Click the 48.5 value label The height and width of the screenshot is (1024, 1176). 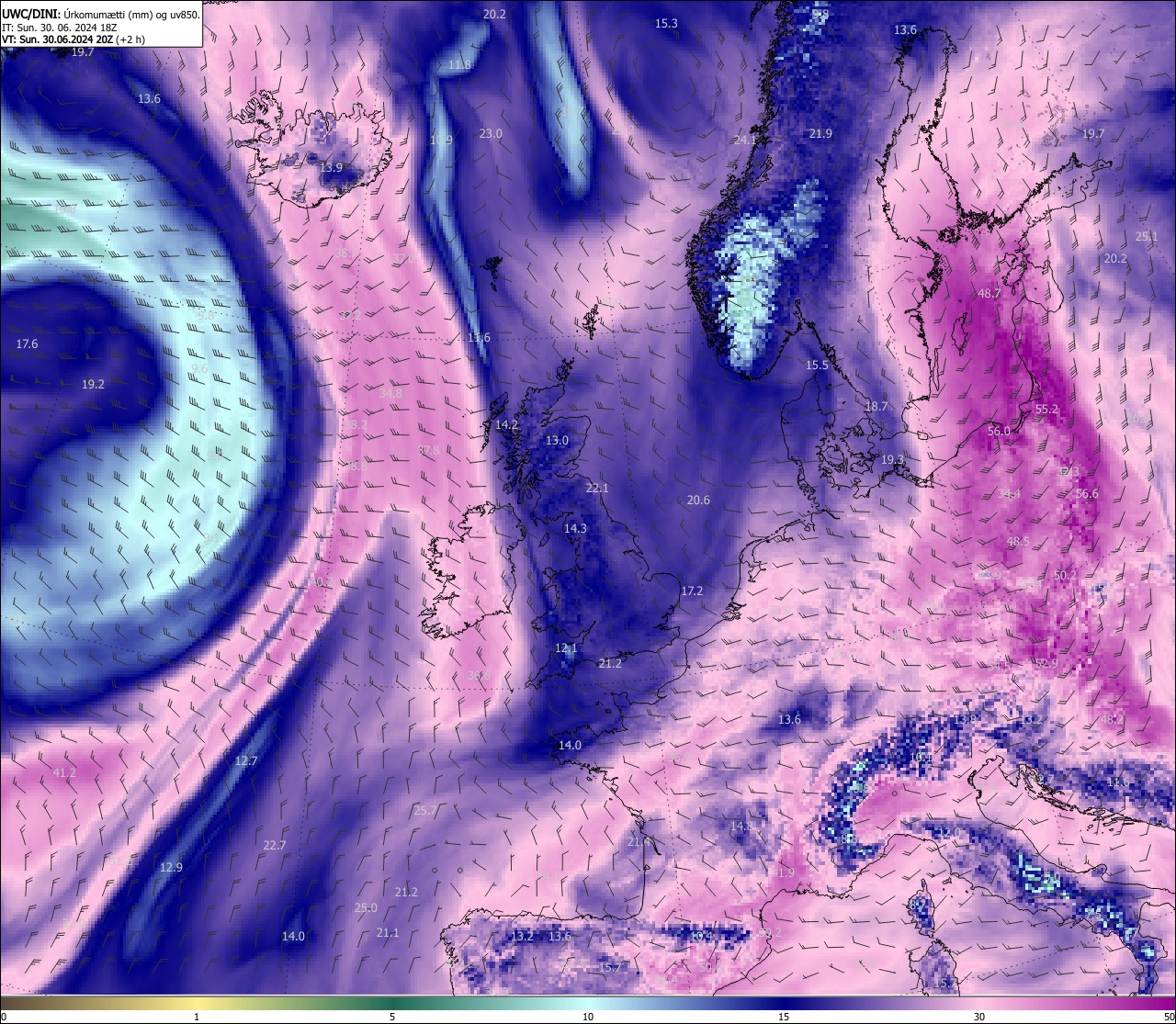click(1018, 541)
